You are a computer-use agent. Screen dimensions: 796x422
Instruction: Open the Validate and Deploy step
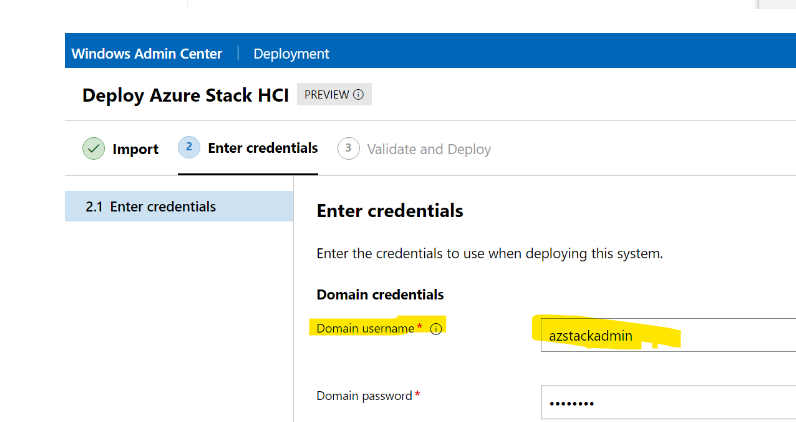click(414, 149)
